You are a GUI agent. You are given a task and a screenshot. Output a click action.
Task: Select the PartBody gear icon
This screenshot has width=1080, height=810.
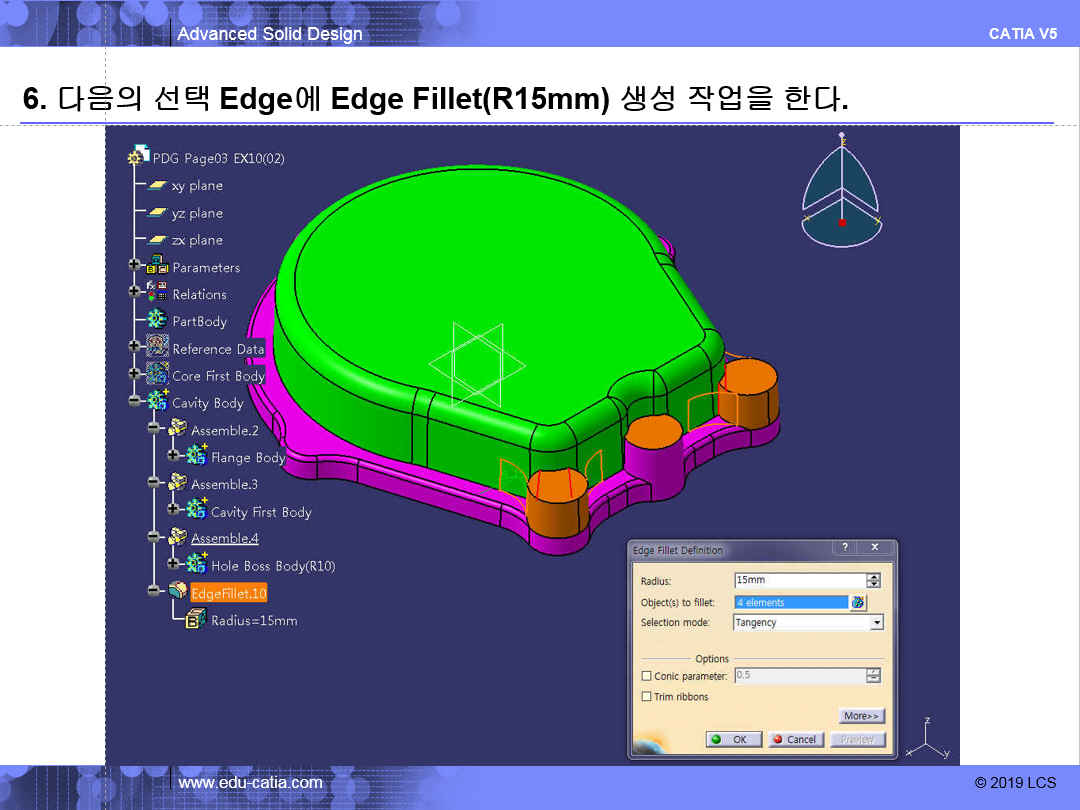coord(157,321)
